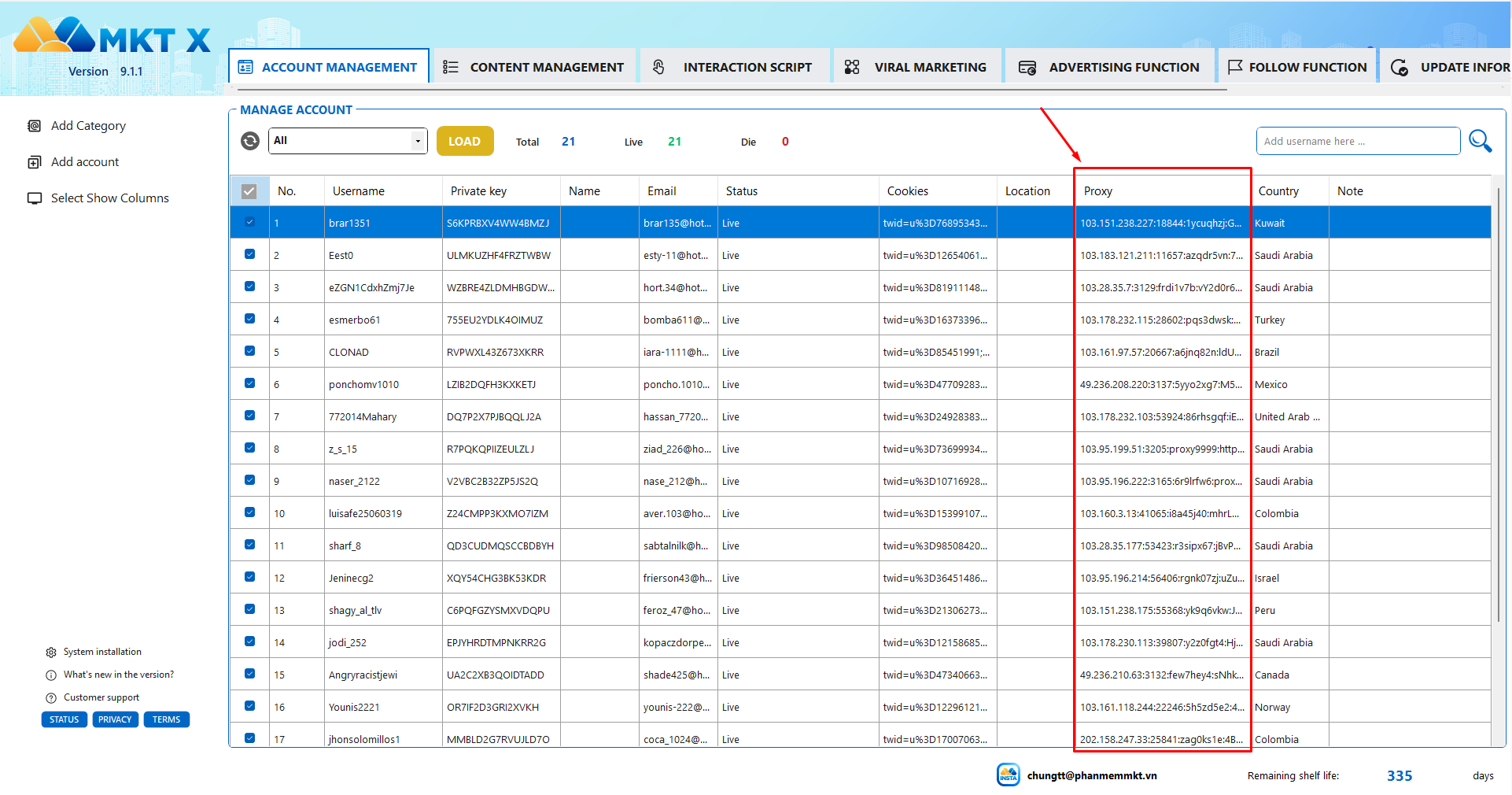Viewport: 1512px width, 795px height.
Task: Click the Cookies column header
Action: (938, 191)
